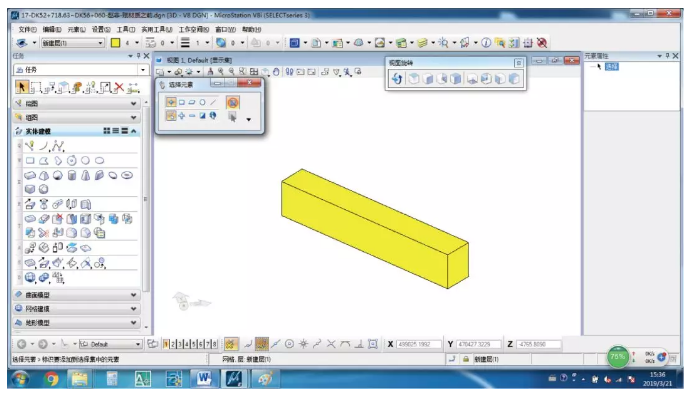The width and height of the screenshot is (699, 396).
Task: Click the green 75% circular indicator
Action: pyautogui.click(x=618, y=357)
